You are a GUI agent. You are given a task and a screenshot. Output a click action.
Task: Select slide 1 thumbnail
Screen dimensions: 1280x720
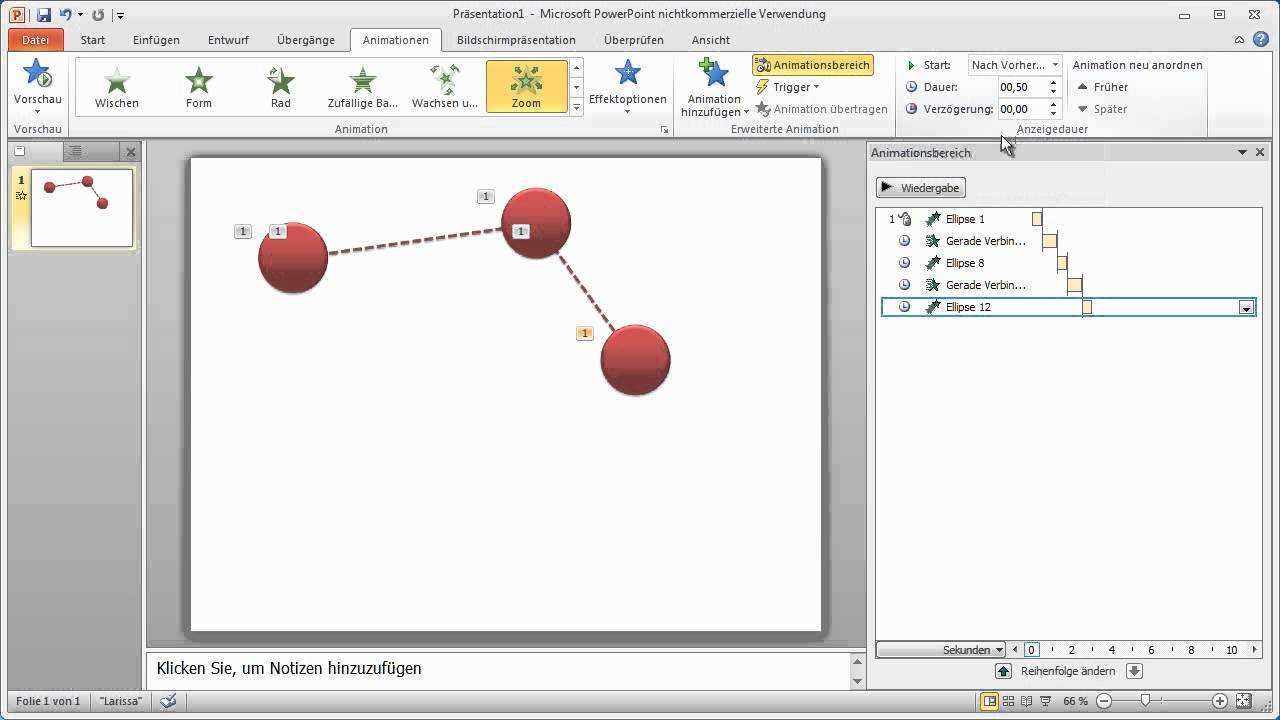(x=82, y=207)
